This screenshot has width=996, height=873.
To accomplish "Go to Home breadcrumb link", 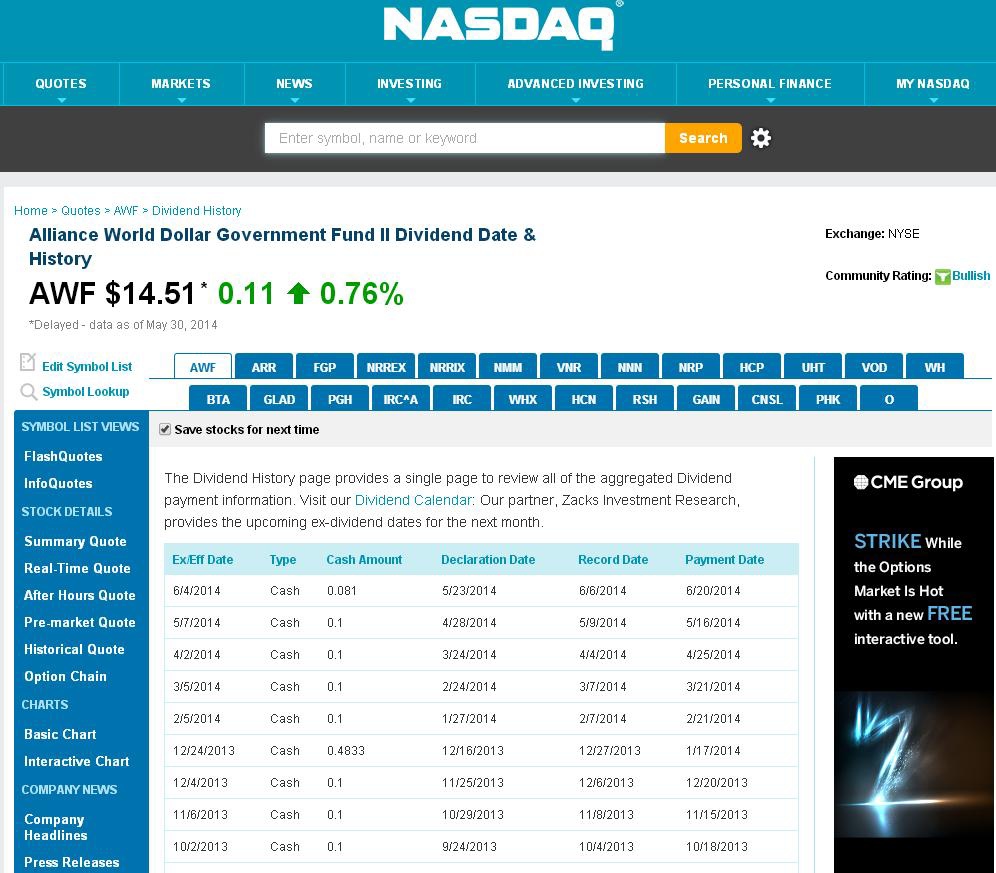I will click(30, 210).
